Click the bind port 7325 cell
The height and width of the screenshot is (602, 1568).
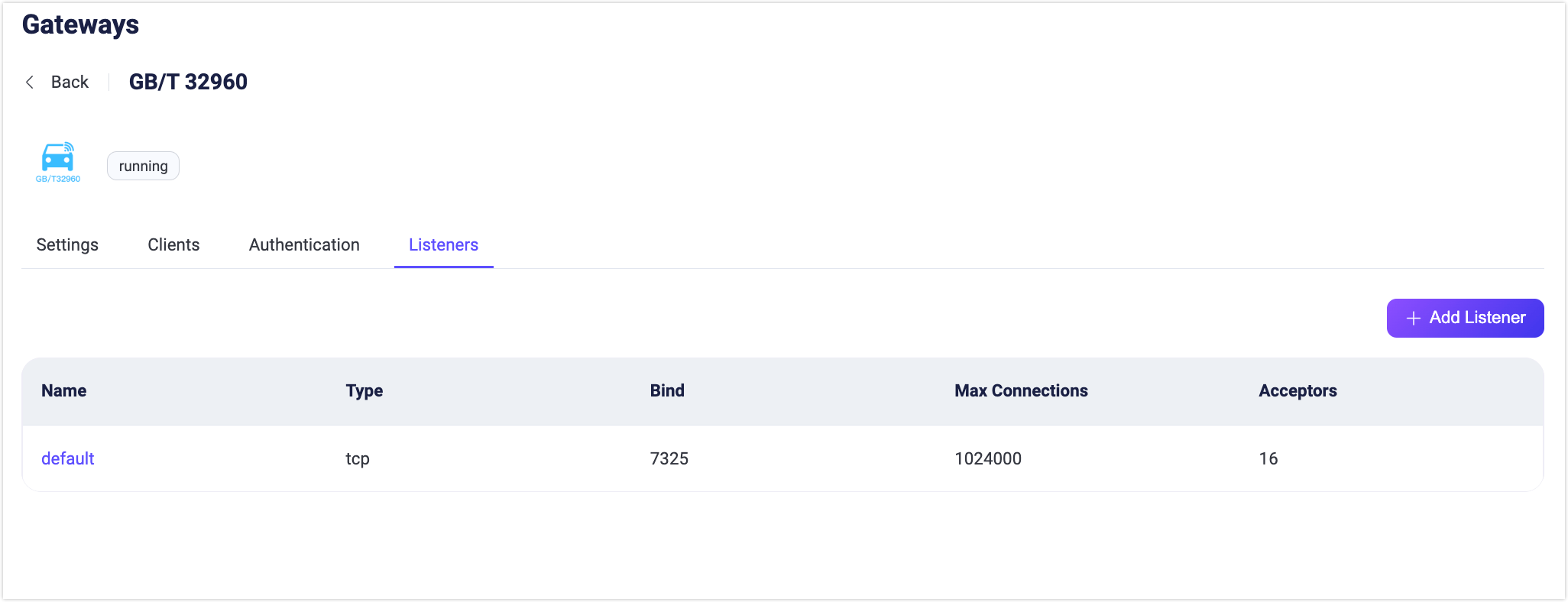click(669, 458)
